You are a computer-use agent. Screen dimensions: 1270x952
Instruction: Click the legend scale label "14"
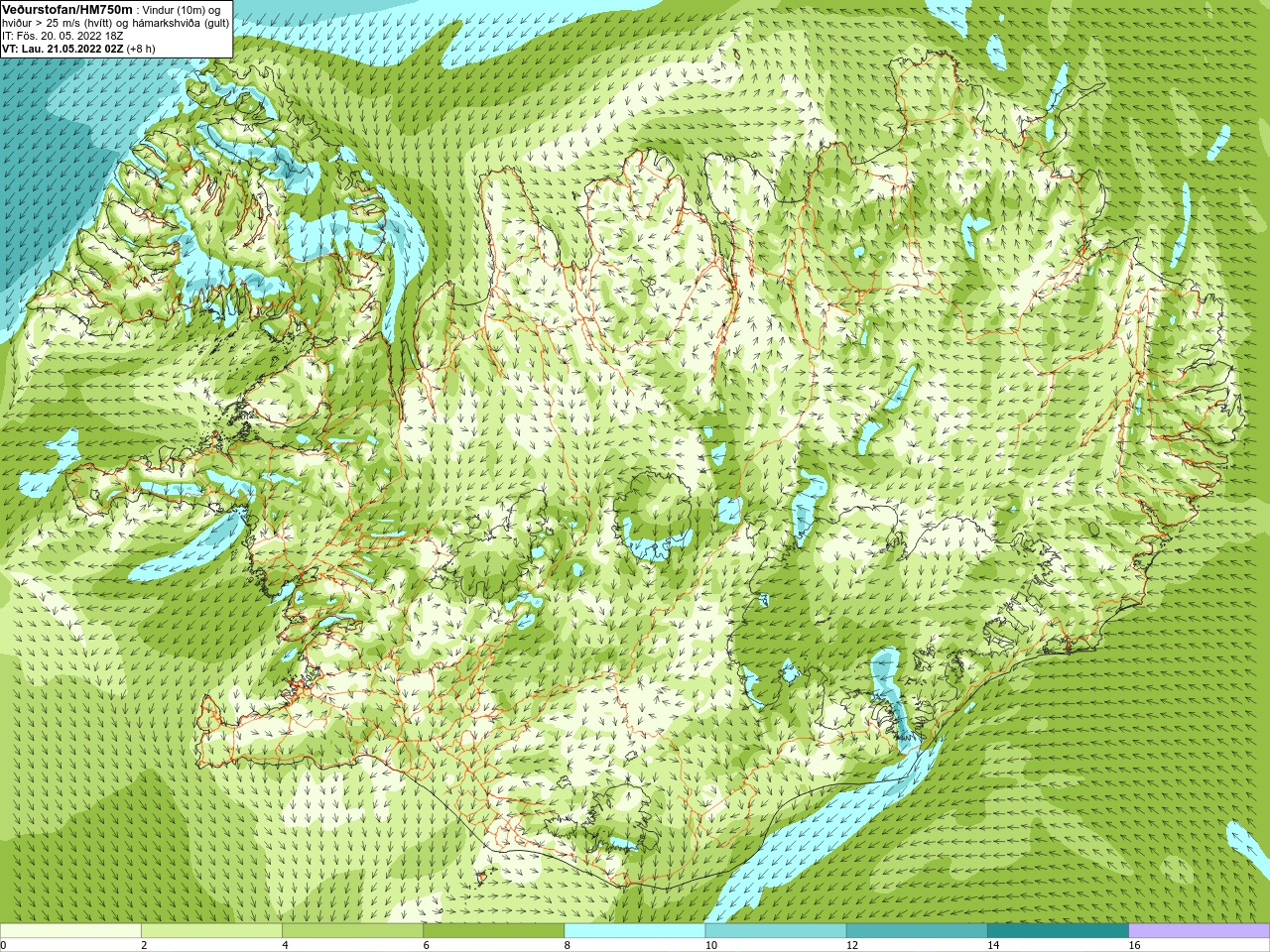click(993, 946)
